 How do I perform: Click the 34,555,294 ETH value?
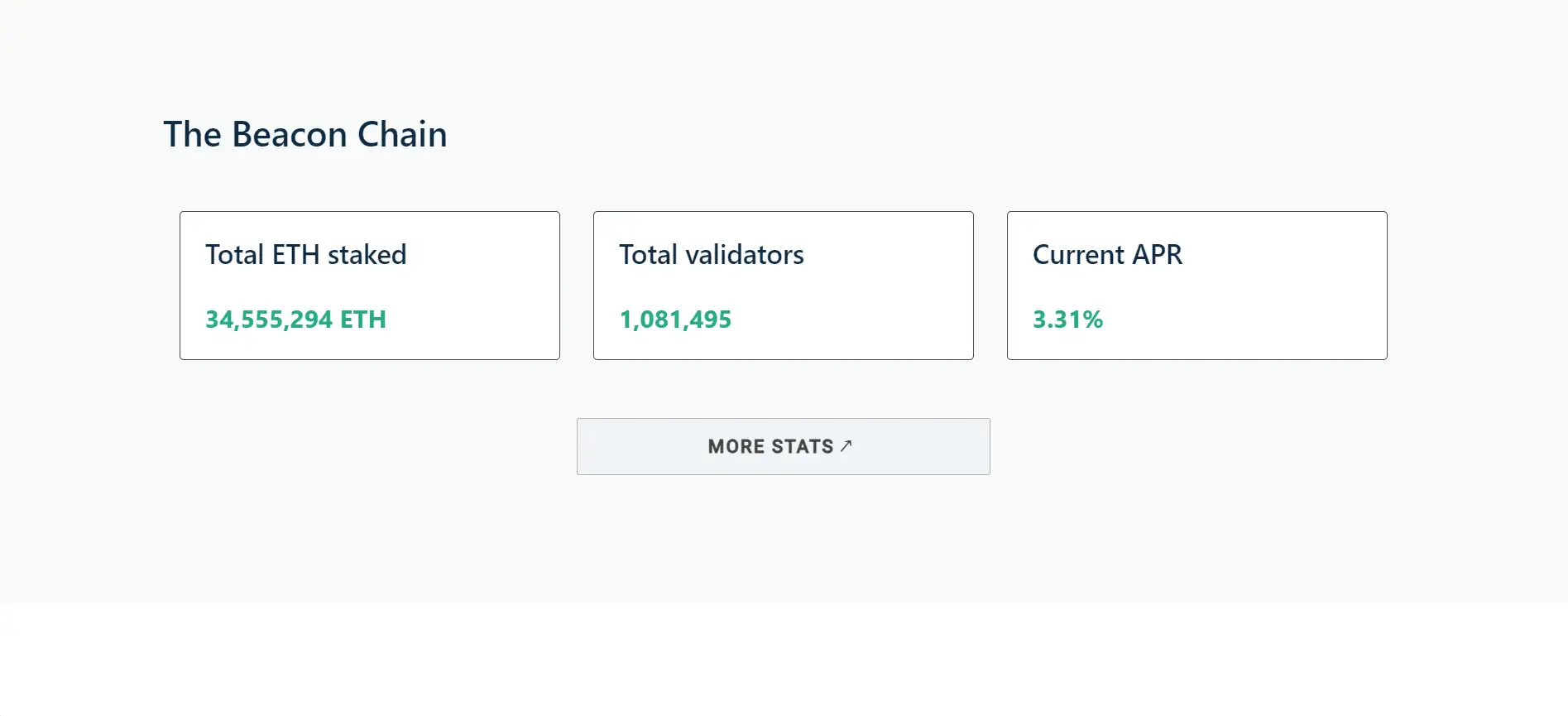pyautogui.click(x=295, y=320)
